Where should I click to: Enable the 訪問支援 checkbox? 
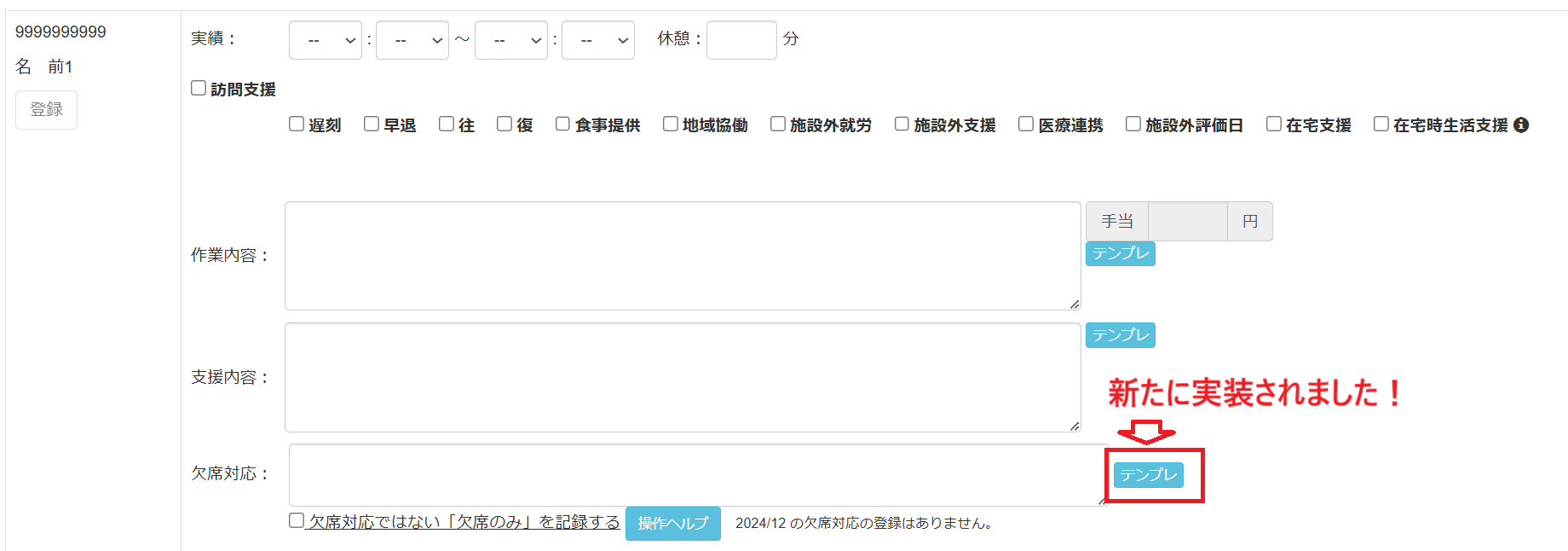pos(199,89)
